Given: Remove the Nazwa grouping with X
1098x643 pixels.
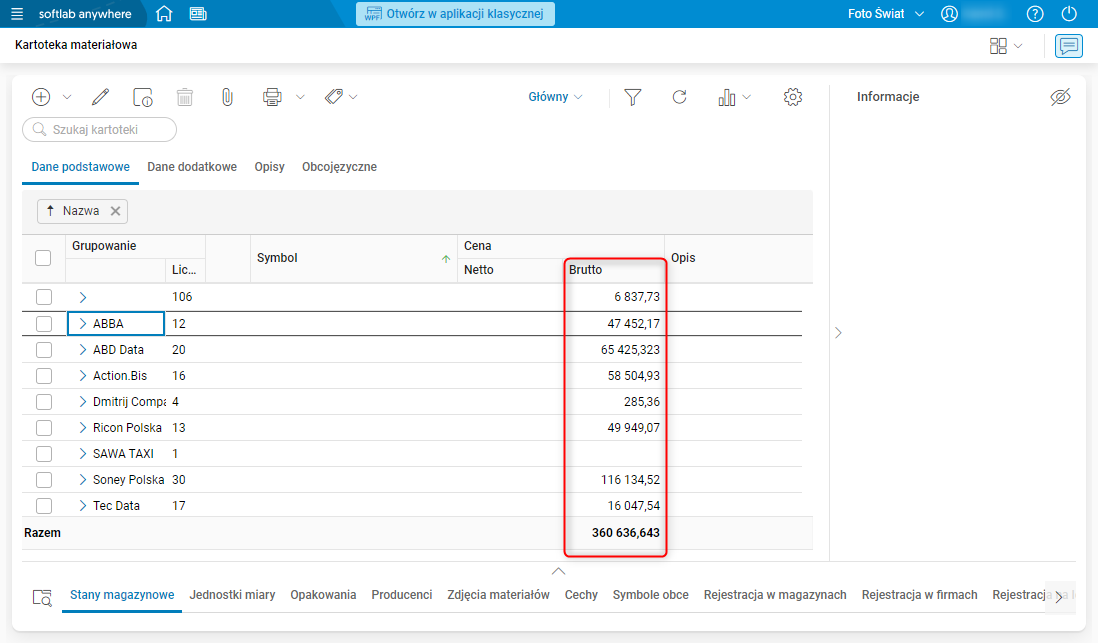Looking at the screenshot, I should (116, 211).
